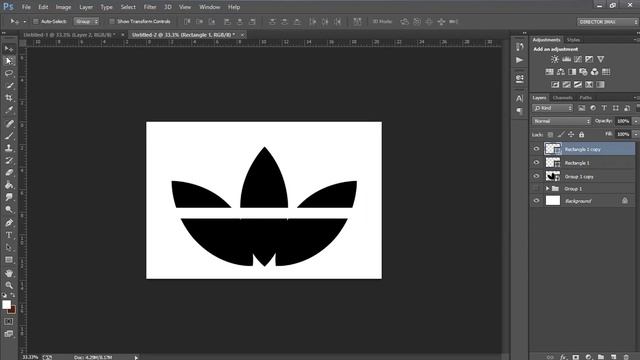
Task: Hide the Rectangle 1 layer
Action: pyautogui.click(x=536, y=162)
